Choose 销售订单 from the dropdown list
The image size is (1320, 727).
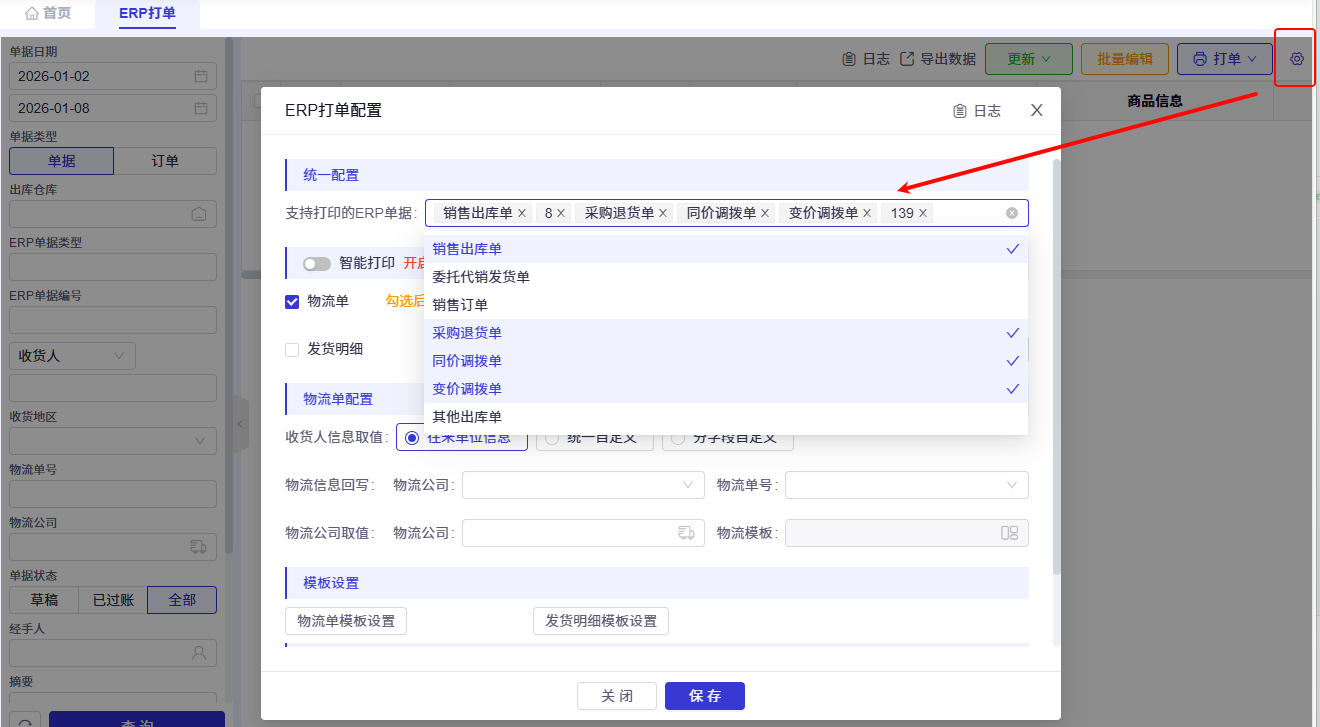point(726,305)
